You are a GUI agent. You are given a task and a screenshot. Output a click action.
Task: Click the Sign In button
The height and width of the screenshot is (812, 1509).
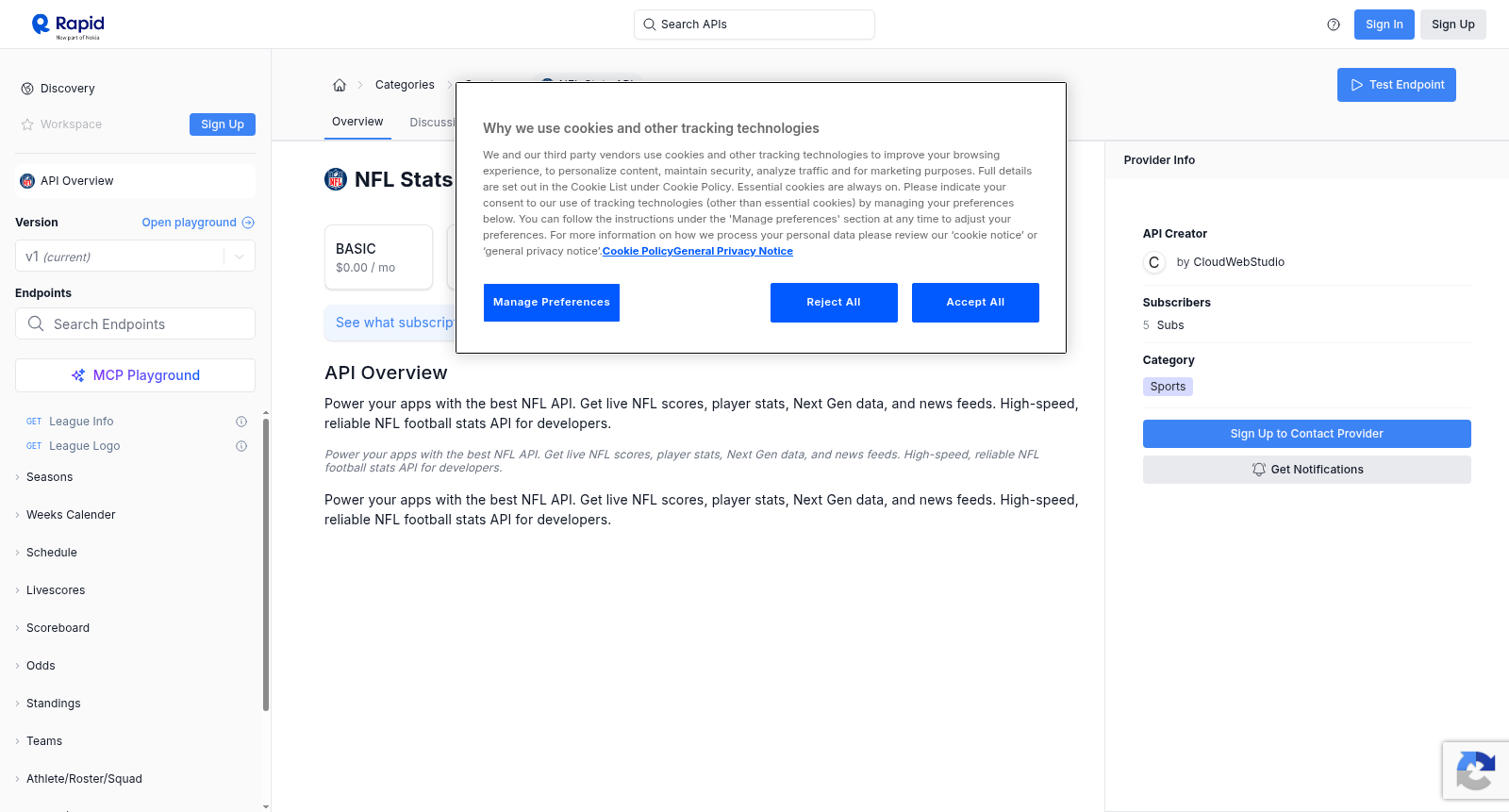[1384, 25]
